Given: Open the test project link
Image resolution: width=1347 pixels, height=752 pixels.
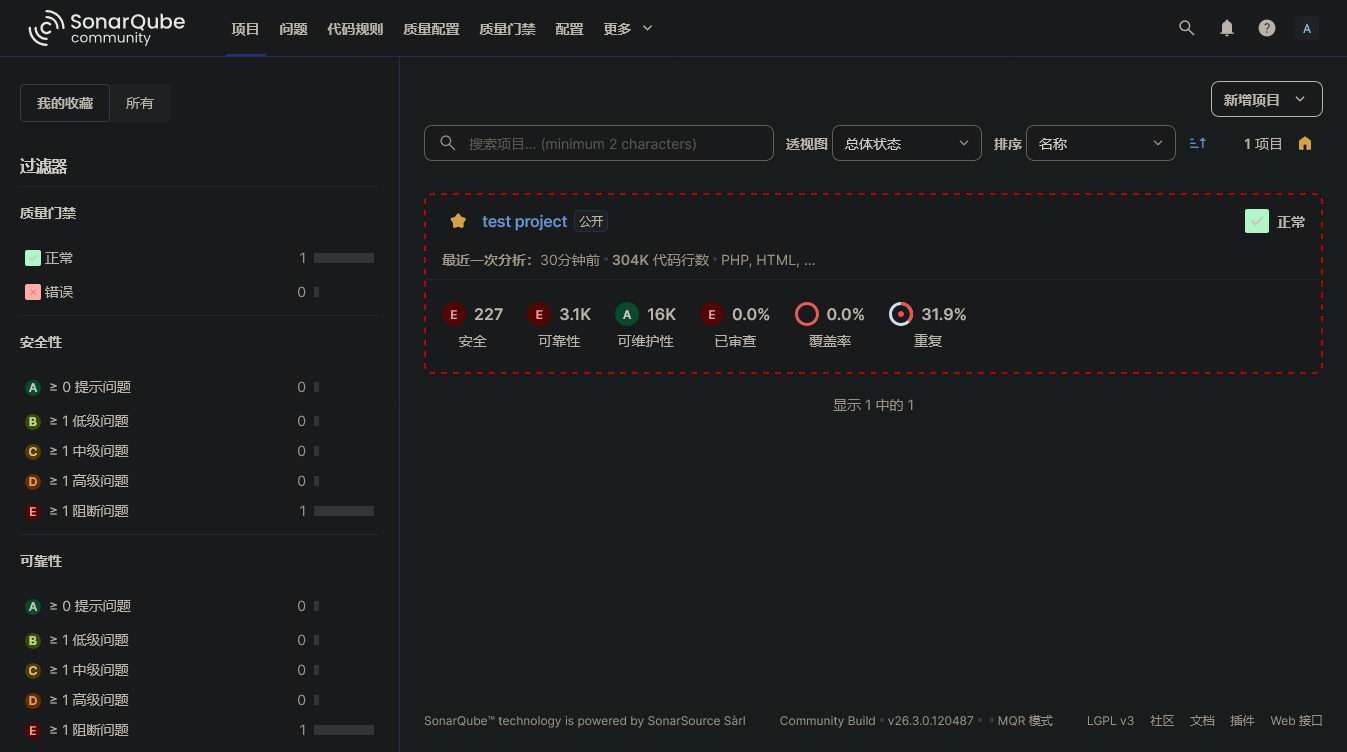Looking at the screenshot, I should coord(524,221).
